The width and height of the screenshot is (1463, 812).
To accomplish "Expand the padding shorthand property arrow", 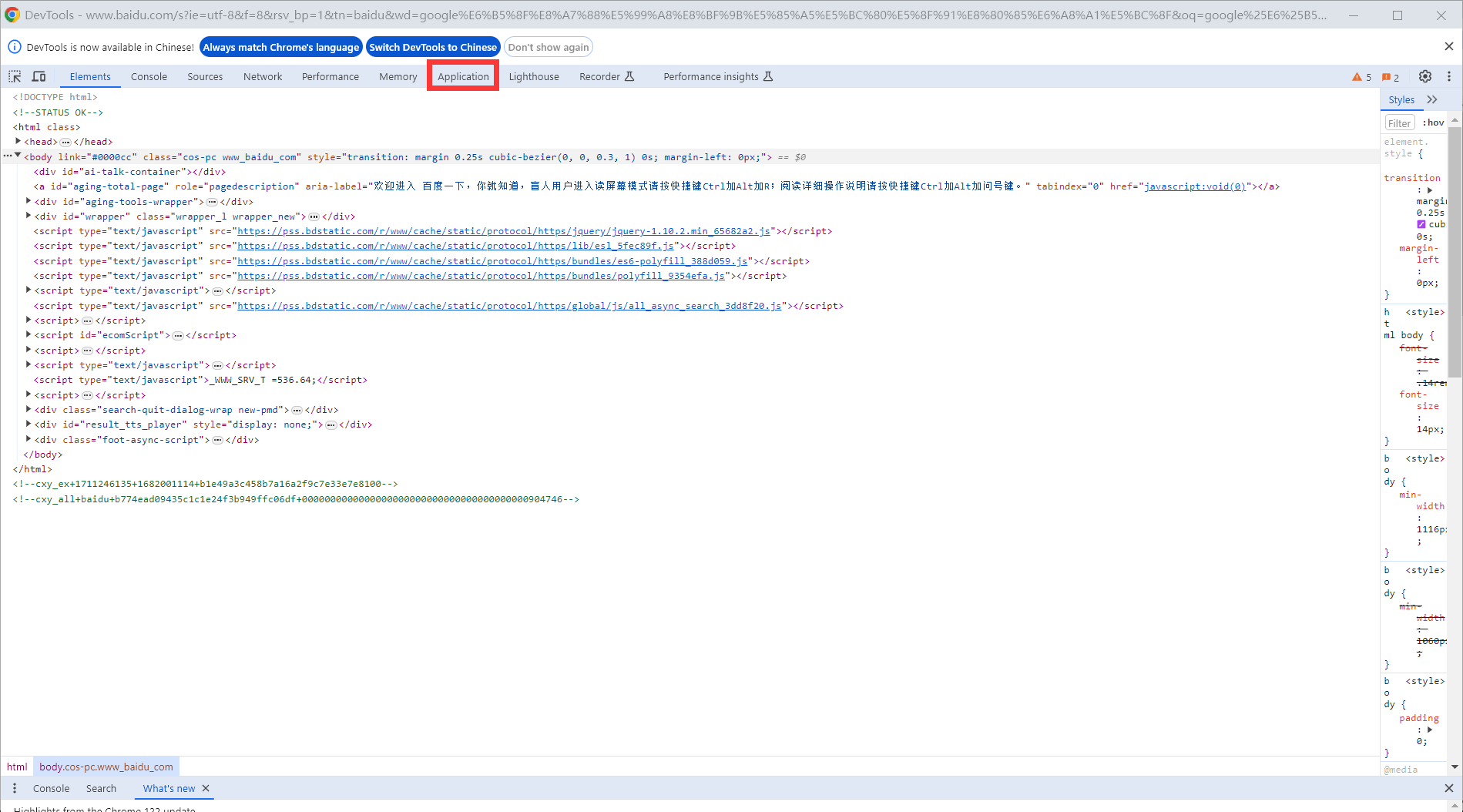I will 1429,730.
